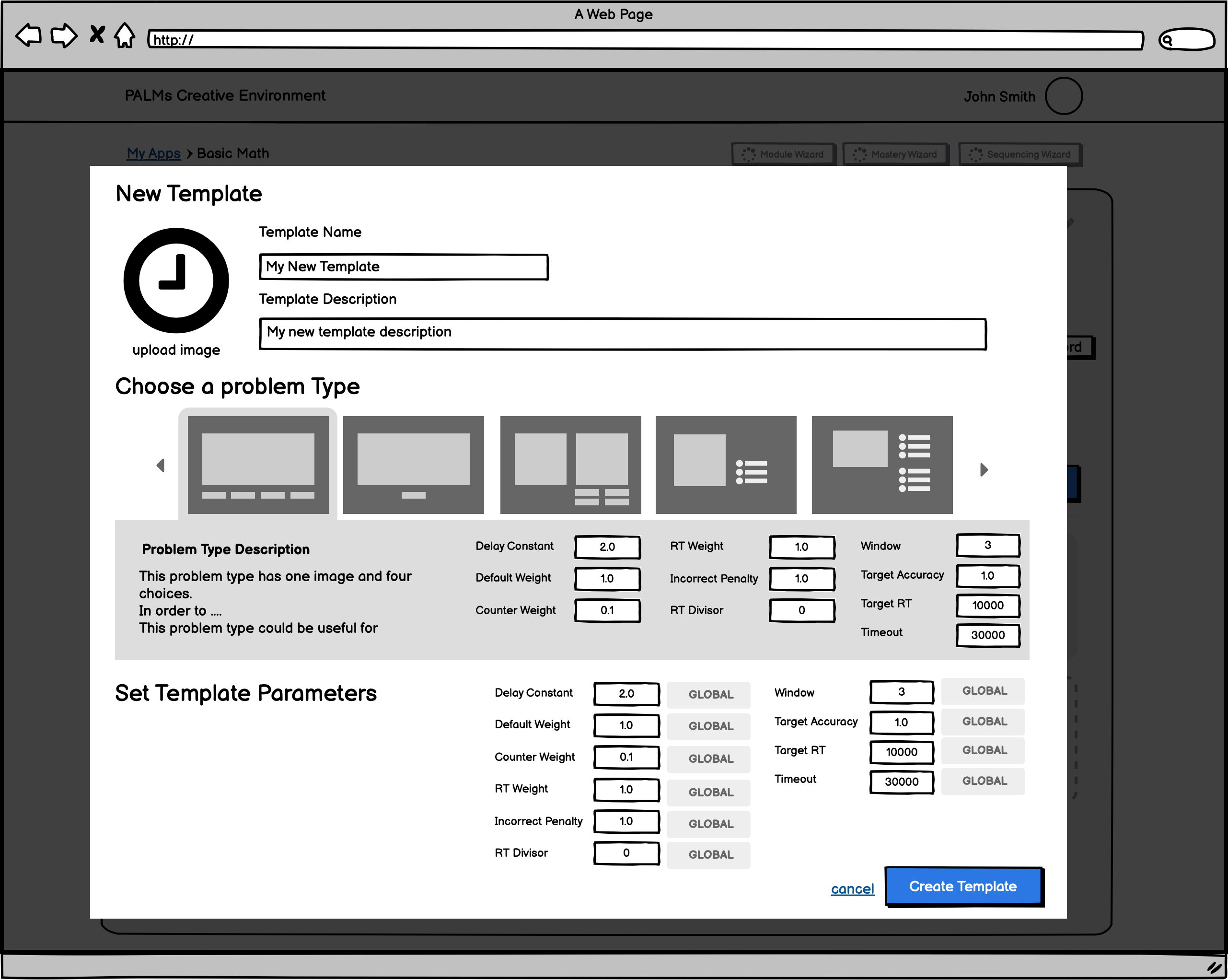Image resolution: width=1228 pixels, height=980 pixels.
Task: Click the browser back arrow icon
Action: [x=28, y=35]
